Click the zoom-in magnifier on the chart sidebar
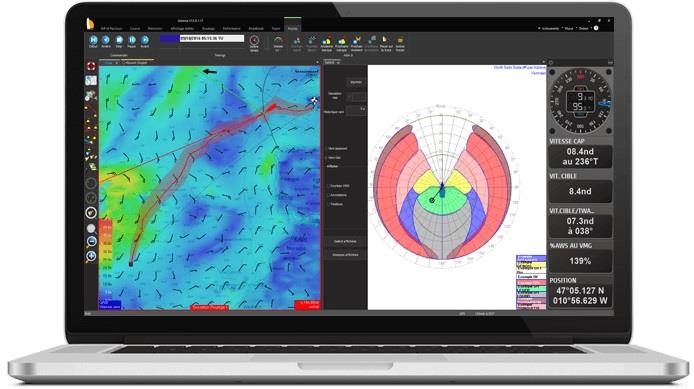This screenshot has height=389, width=694. click(91, 256)
